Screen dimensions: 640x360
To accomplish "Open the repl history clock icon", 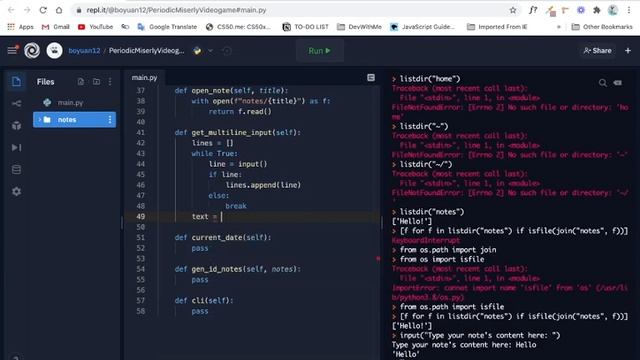I will point(227,51).
